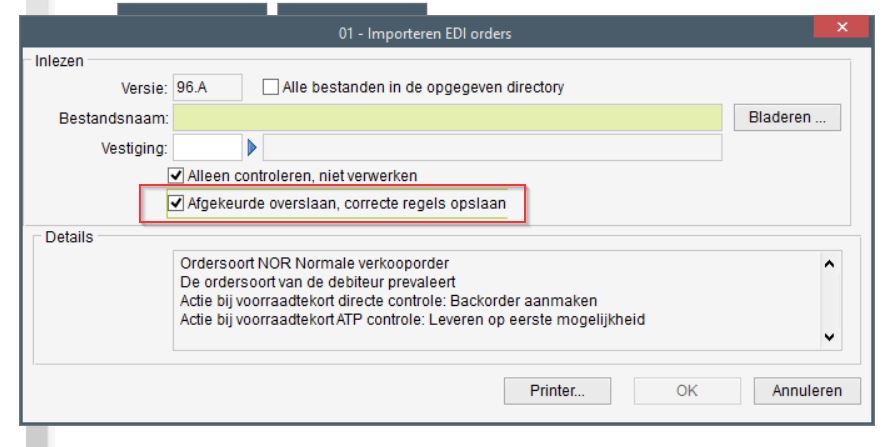Enable Alle bestanden in de opgegeven directory

pyautogui.click(x=271, y=88)
